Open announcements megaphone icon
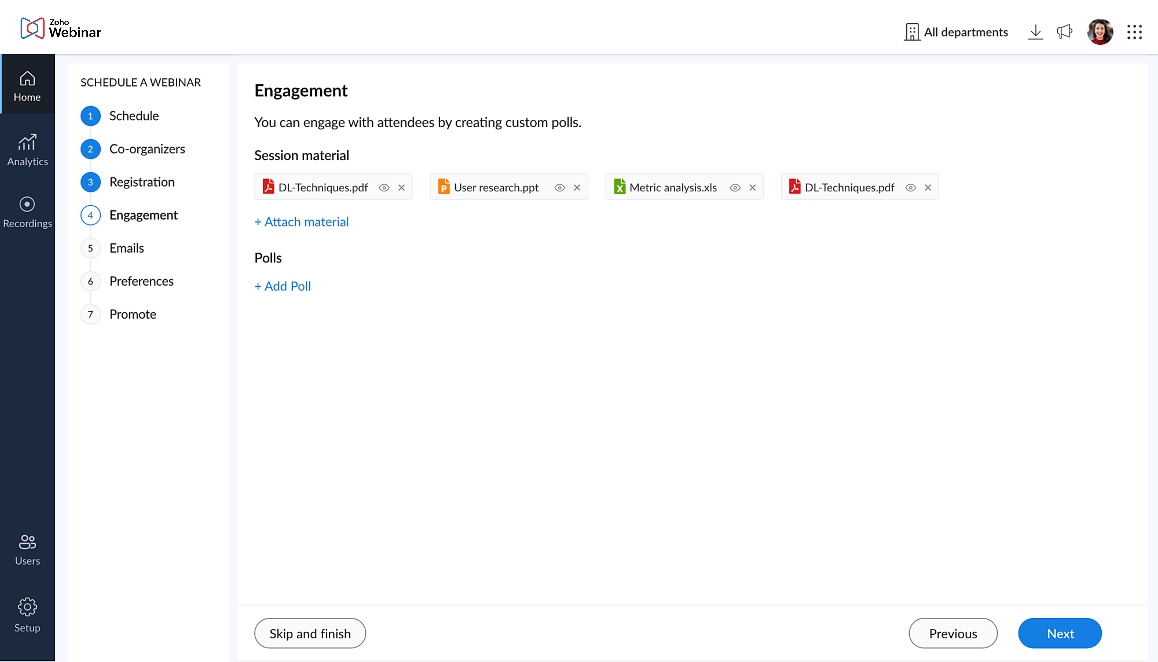Screen dimensions: 1158x662 [x=1064, y=32]
